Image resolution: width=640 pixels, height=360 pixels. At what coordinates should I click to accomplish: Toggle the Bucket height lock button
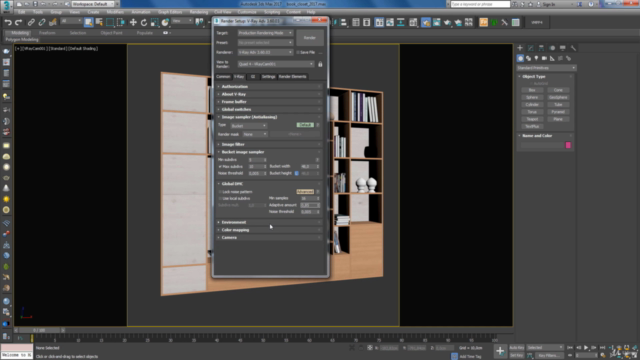[x=297, y=173]
